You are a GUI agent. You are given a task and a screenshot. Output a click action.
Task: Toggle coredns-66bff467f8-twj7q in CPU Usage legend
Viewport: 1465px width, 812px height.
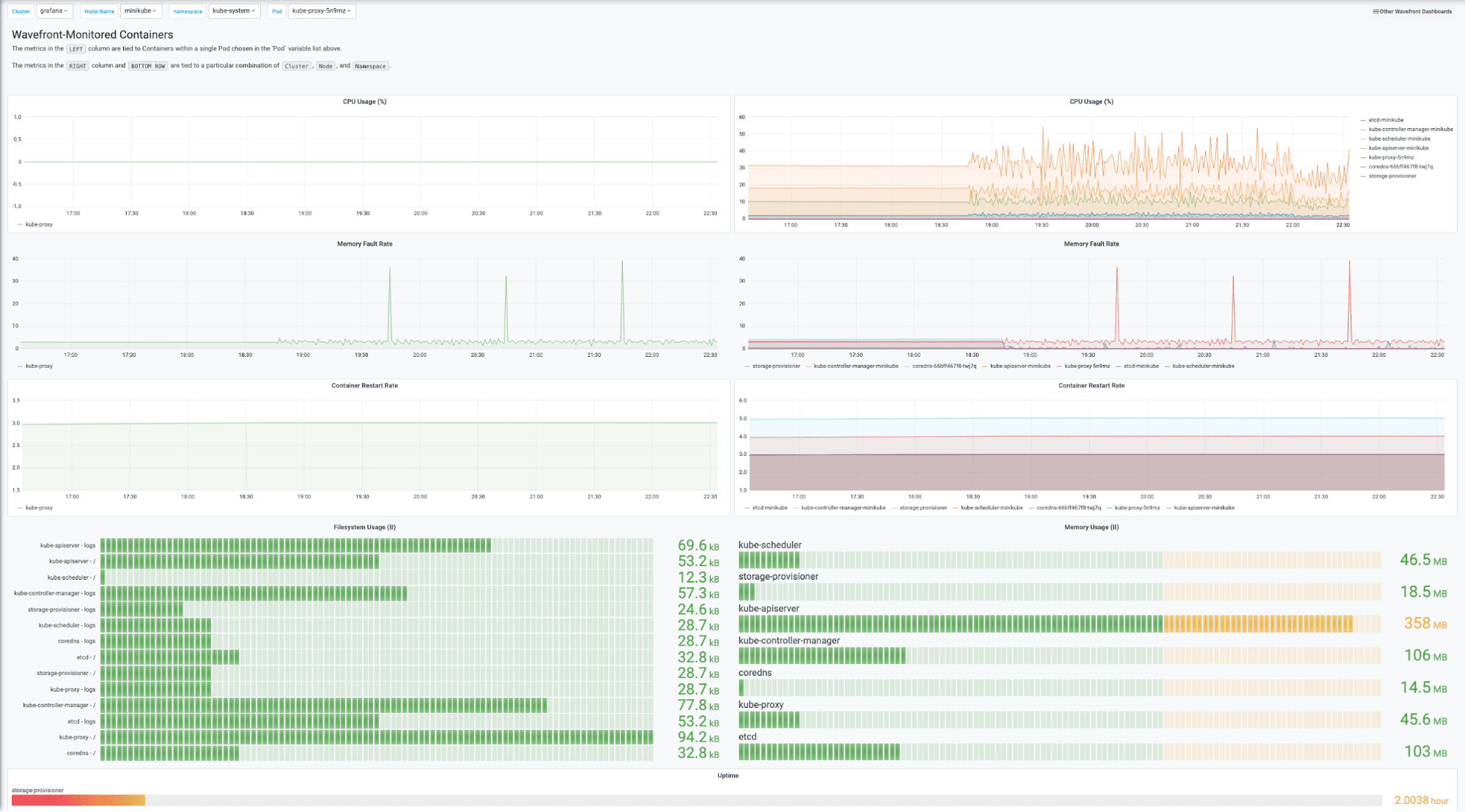click(1400, 166)
